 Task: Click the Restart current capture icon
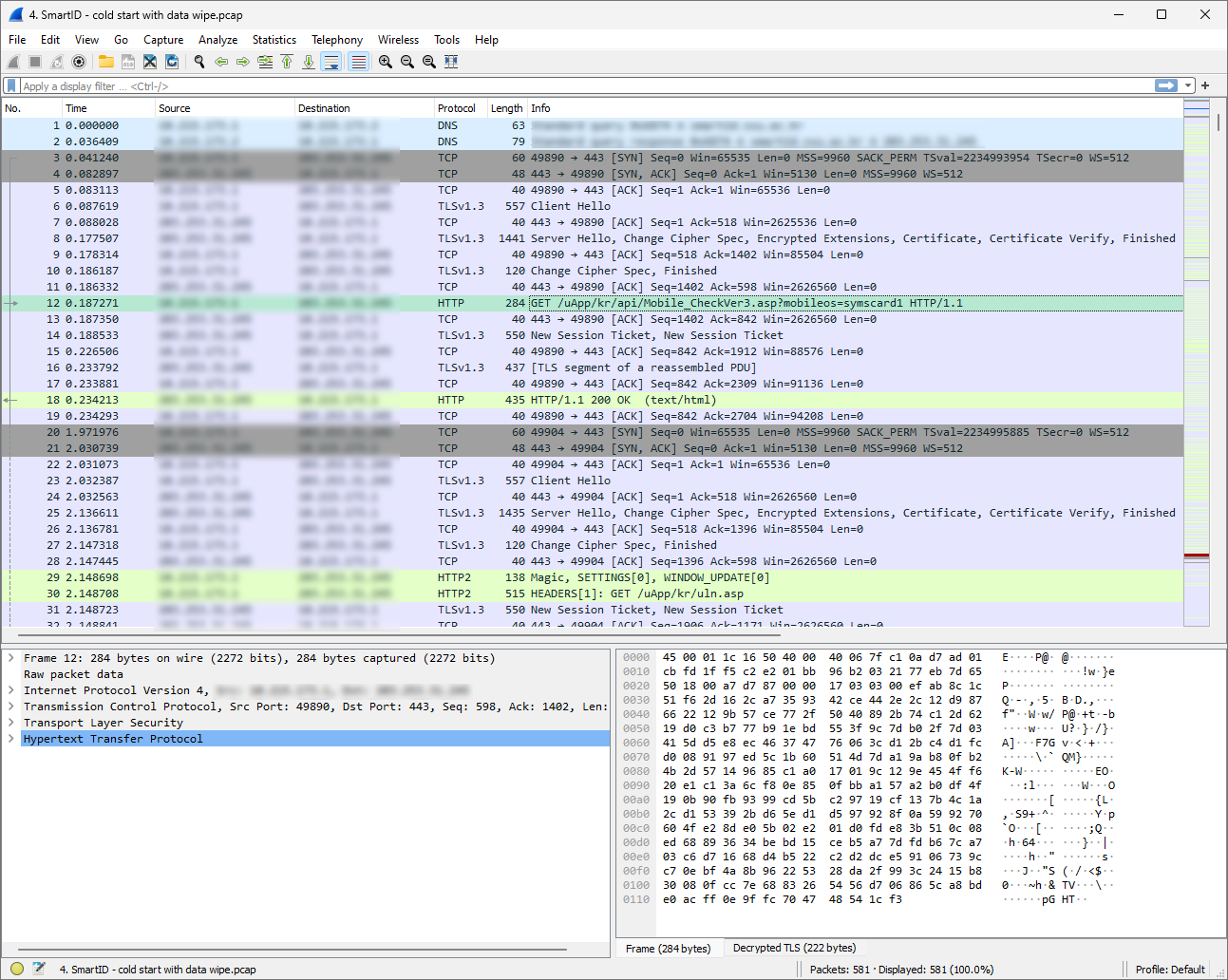[x=57, y=62]
